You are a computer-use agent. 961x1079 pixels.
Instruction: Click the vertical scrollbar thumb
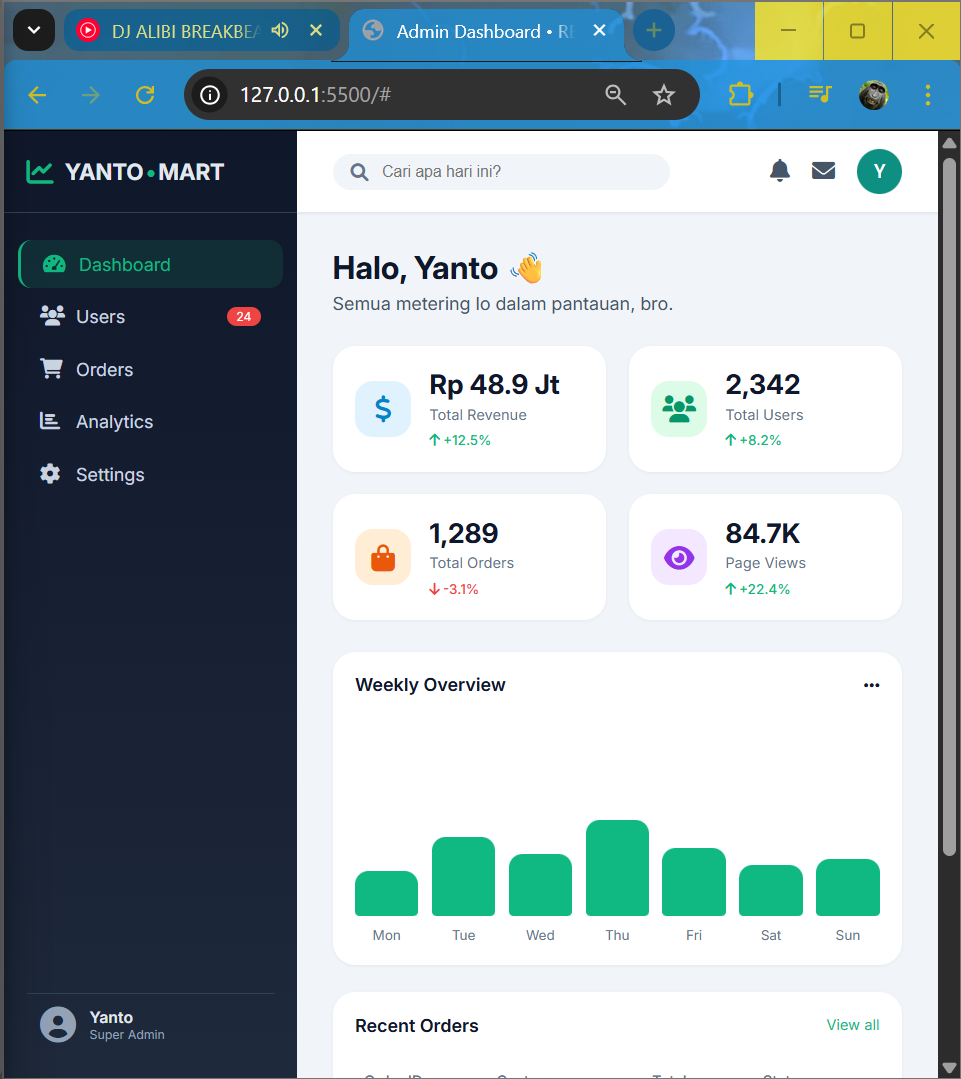949,507
